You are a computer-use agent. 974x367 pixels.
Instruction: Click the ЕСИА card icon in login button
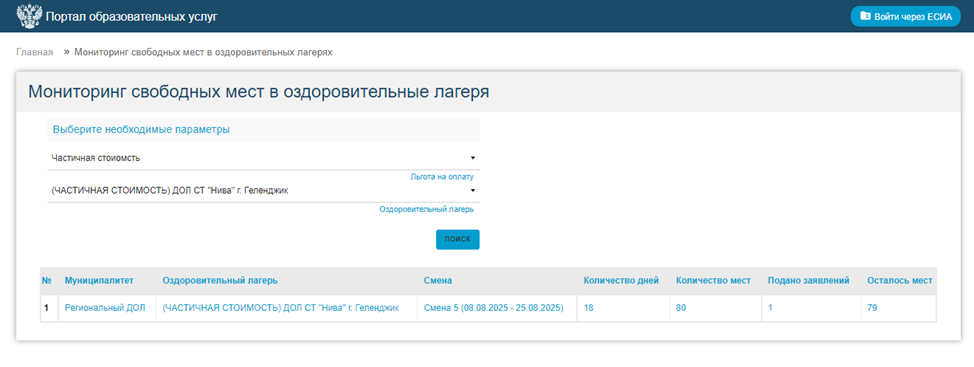865,17
